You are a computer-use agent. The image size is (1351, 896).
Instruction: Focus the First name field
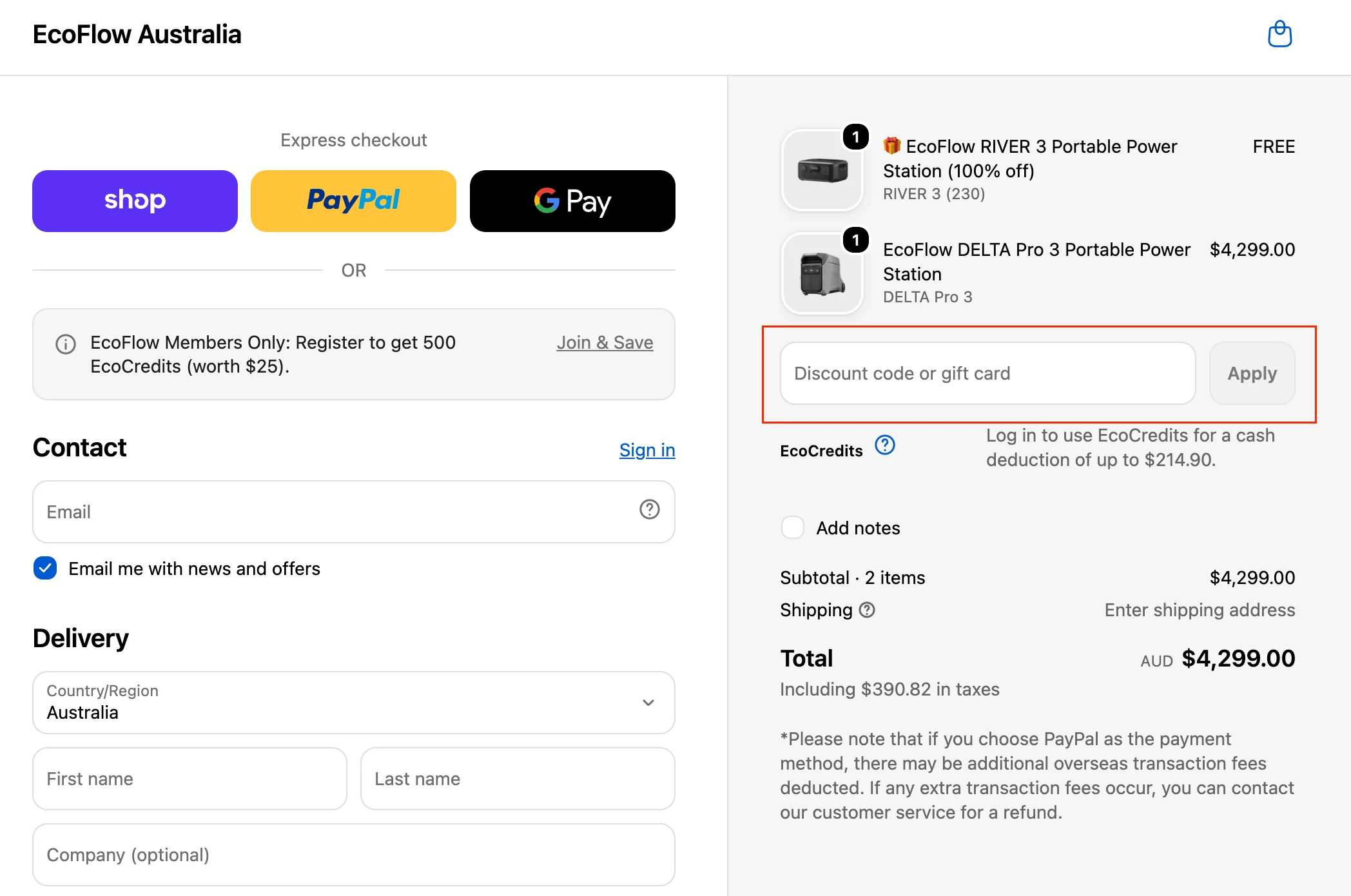(190, 779)
